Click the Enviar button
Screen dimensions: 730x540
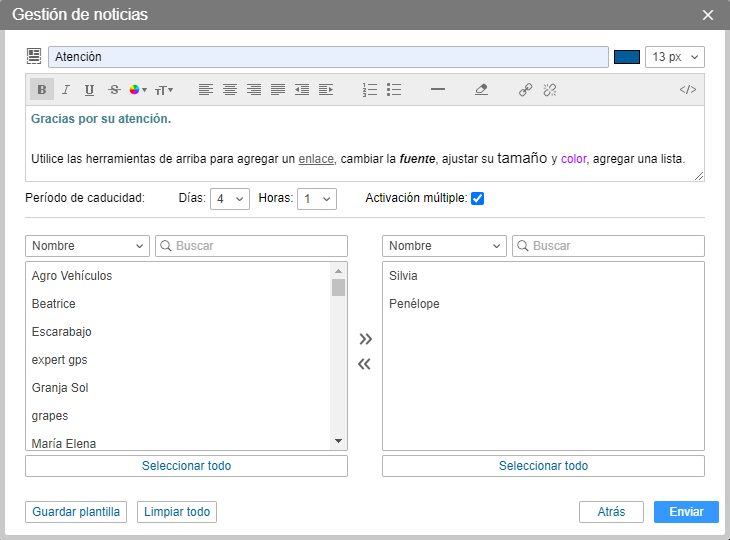point(686,512)
